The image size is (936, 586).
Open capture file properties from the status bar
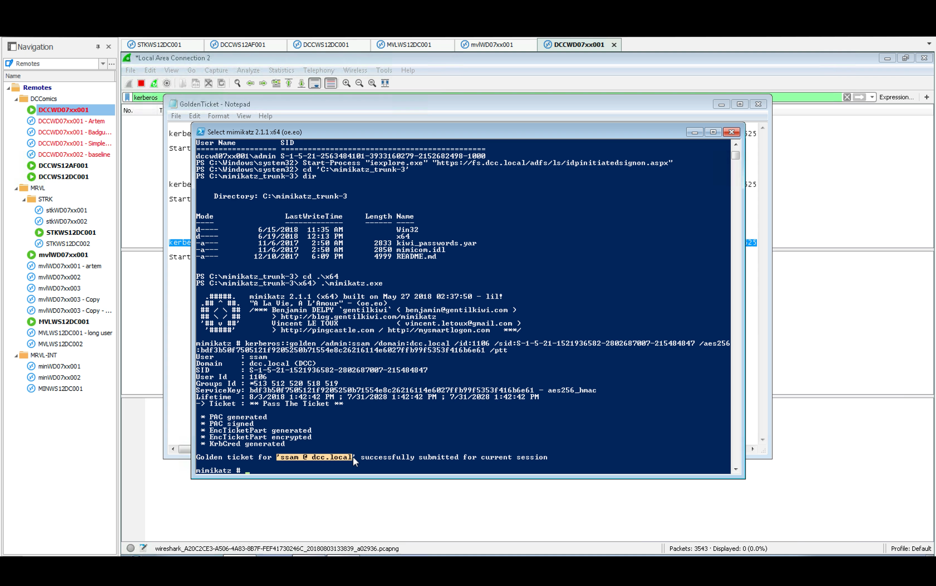tap(143, 548)
